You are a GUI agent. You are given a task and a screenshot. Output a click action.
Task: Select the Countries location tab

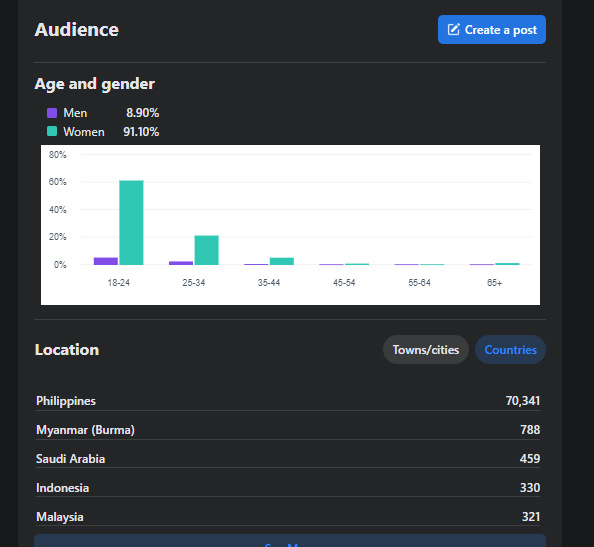click(x=510, y=350)
